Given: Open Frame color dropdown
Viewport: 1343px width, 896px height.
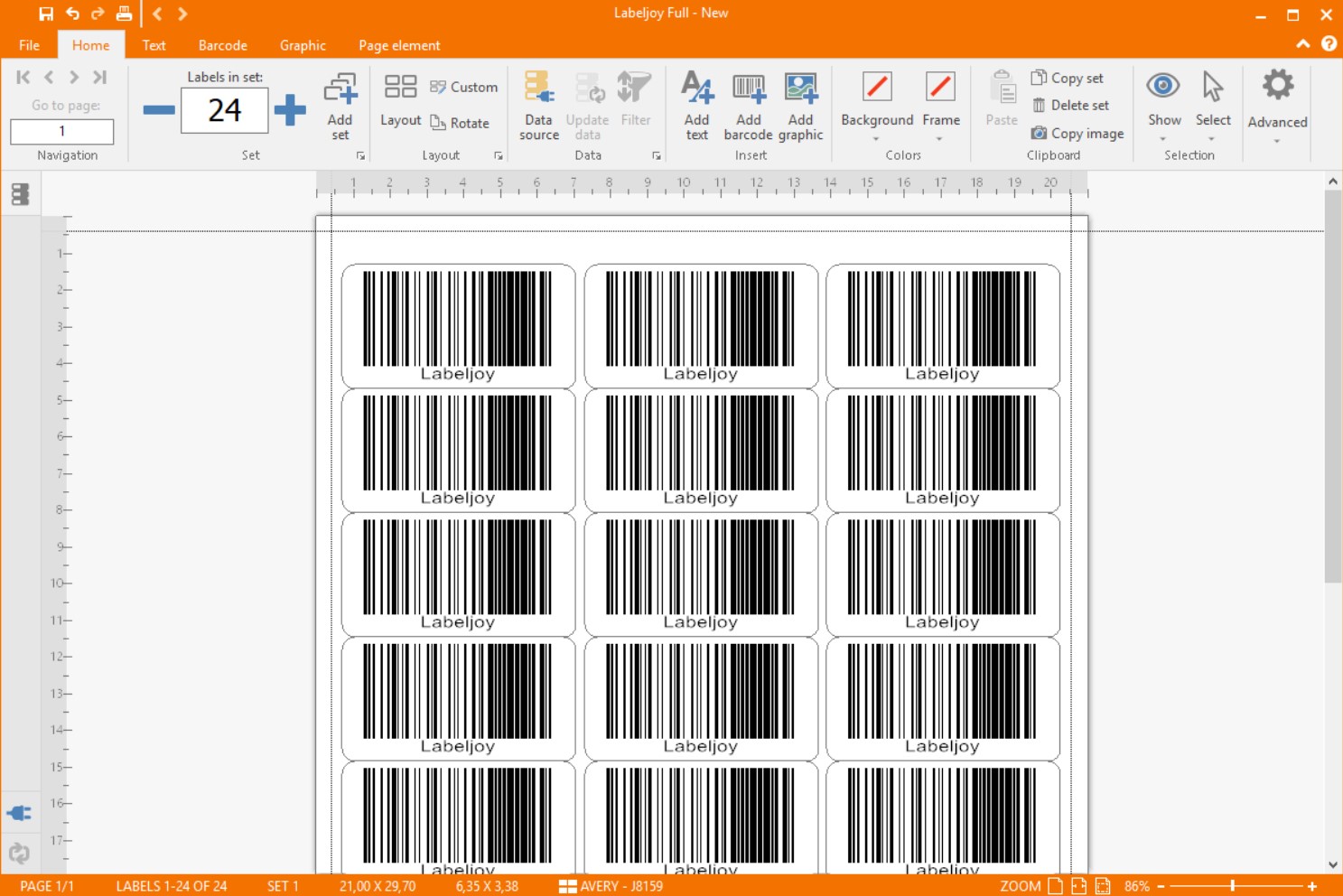Looking at the screenshot, I should point(941,107).
